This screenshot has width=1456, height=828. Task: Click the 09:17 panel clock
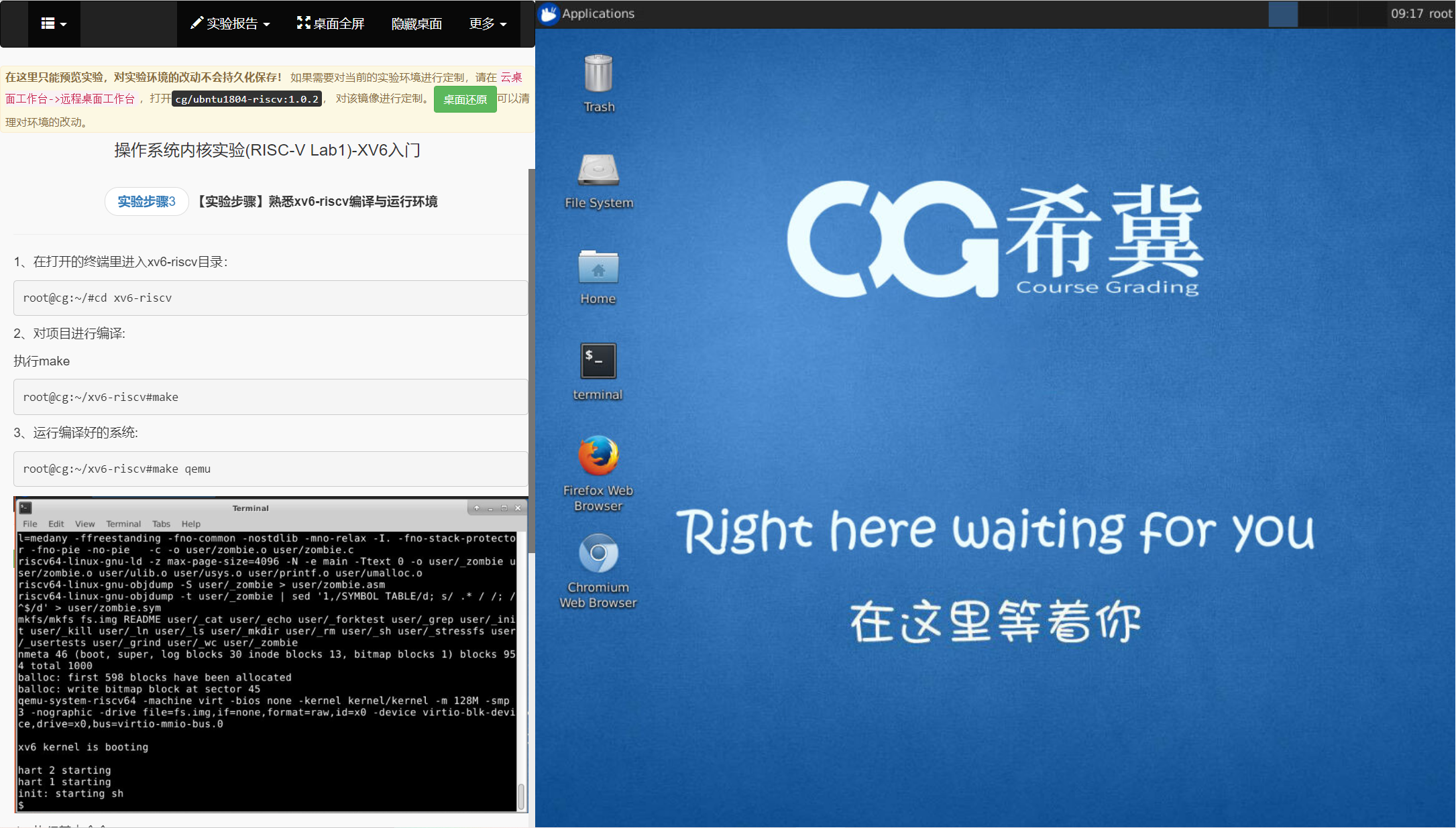point(1406,13)
